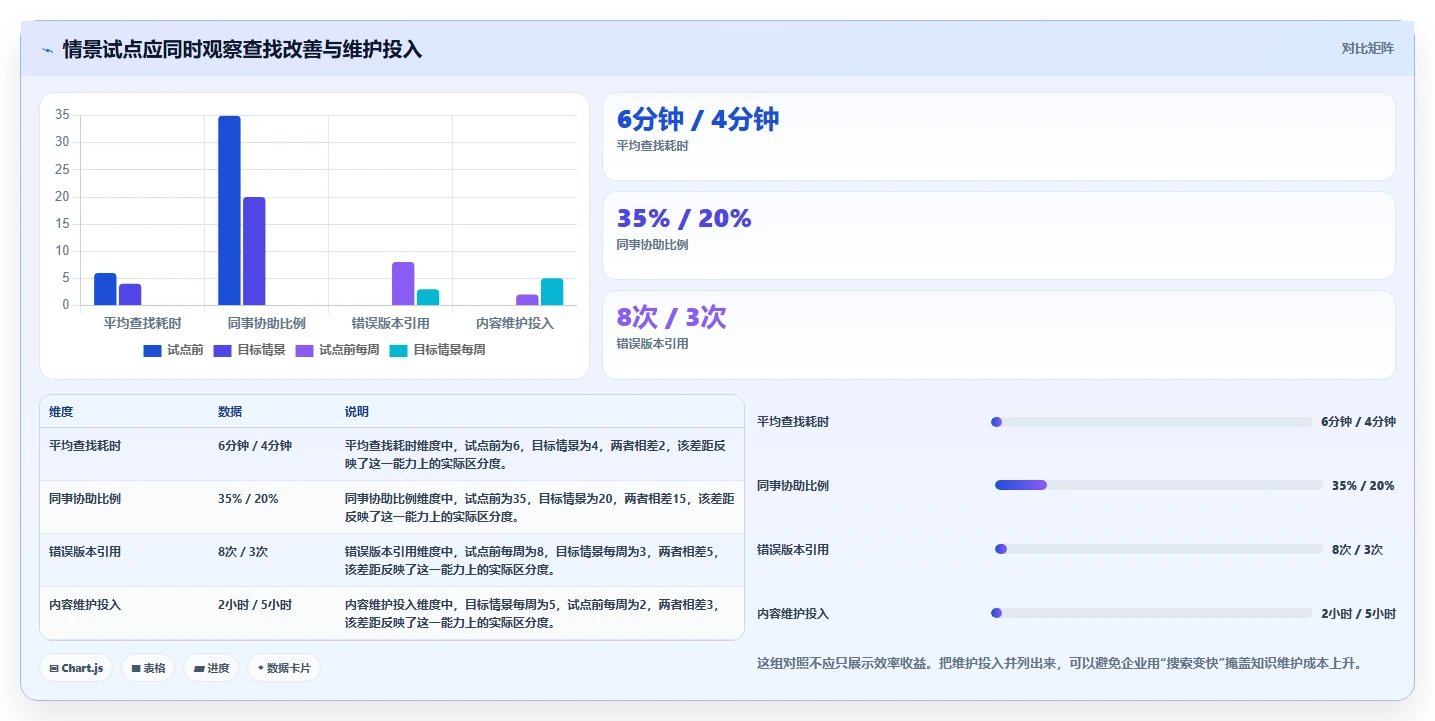Image resolution: width=1435 pixels, height=721 pixels.
Task: Click the 8次 / 3次 value after progress bar
Action: click(x=1357, y=550)
